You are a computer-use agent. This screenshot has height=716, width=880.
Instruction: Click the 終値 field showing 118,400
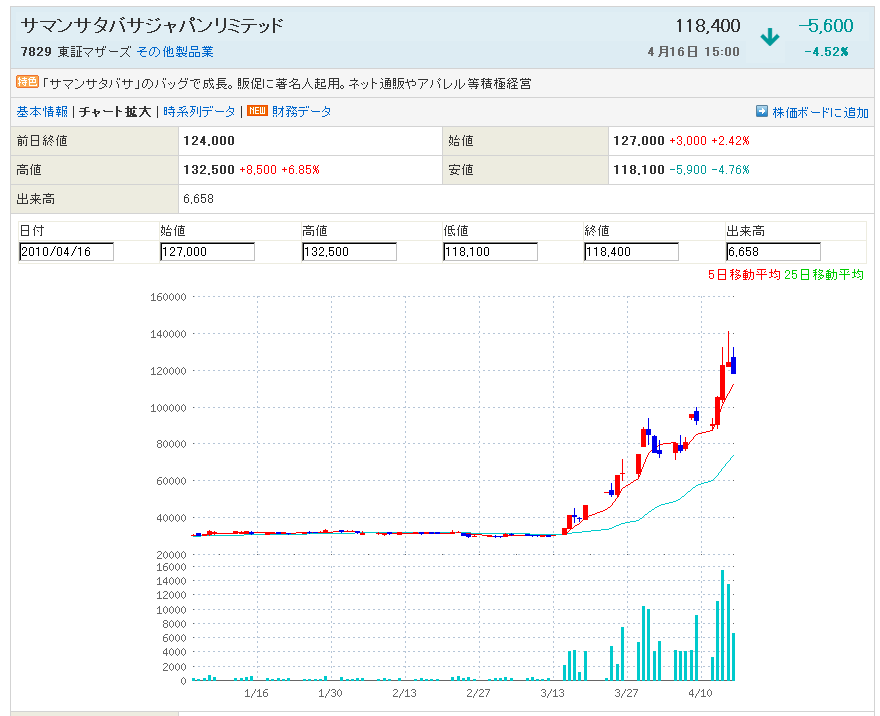[x=631, y=252]
